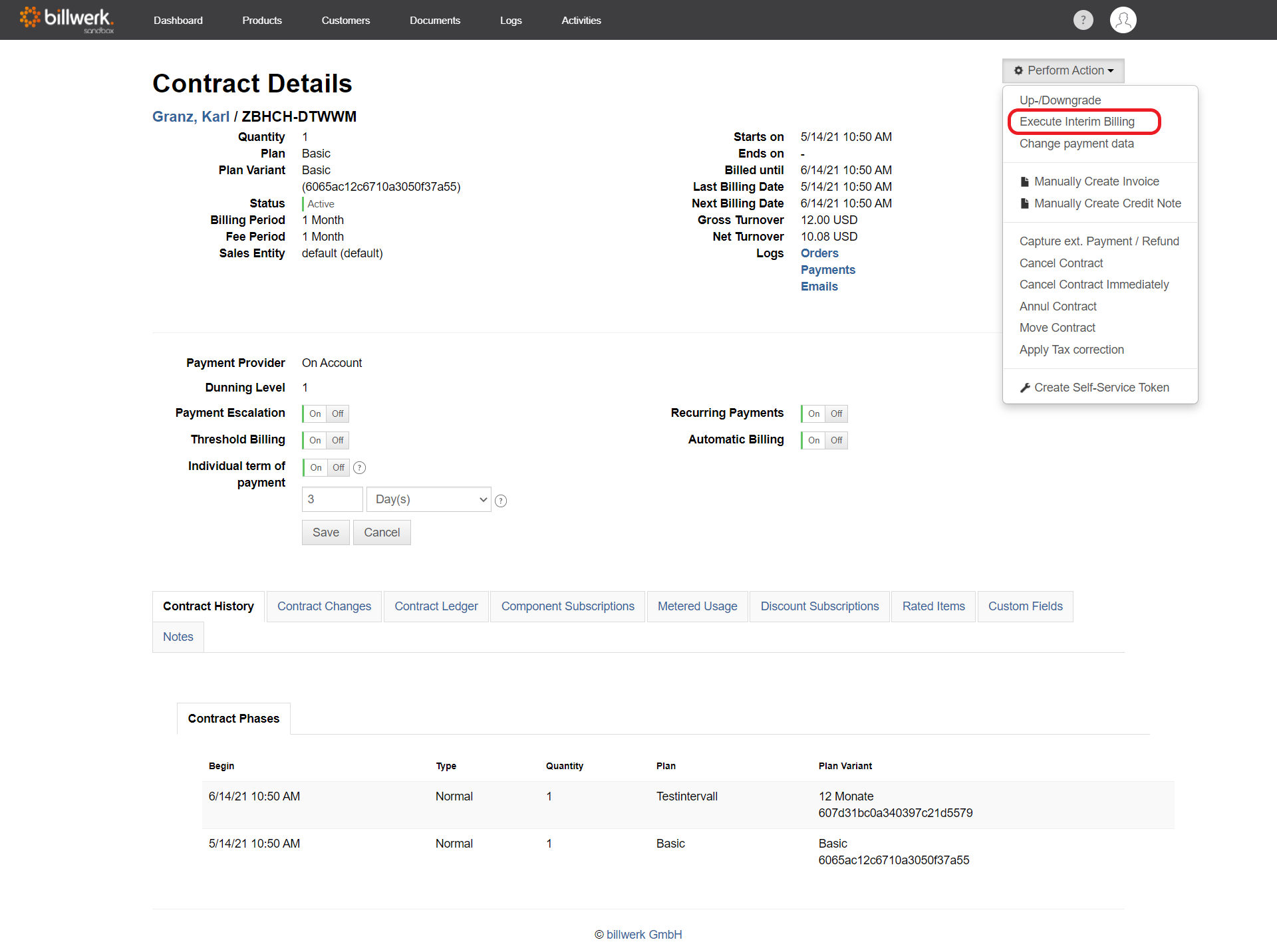
Task: Switch to Custom Fields tab
Action: coord(1026,606)
